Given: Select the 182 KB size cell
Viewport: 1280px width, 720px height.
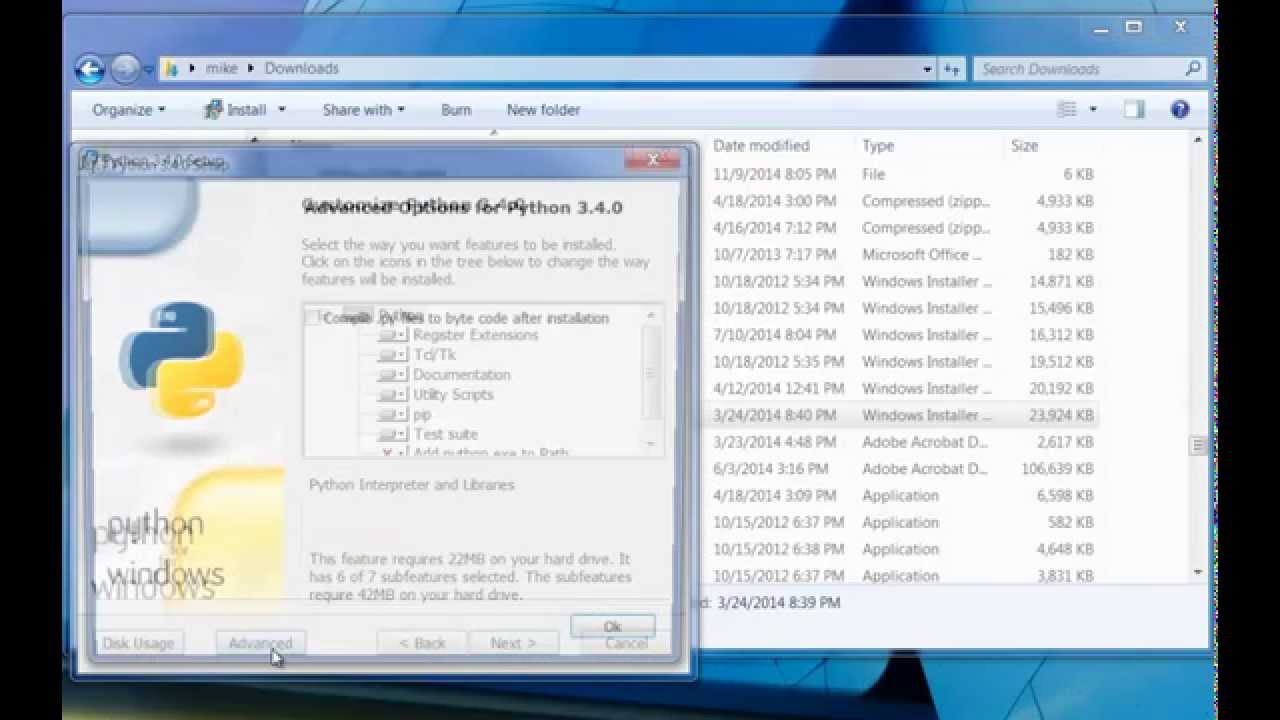Looking at the screenshot, I should [1071, 255].
